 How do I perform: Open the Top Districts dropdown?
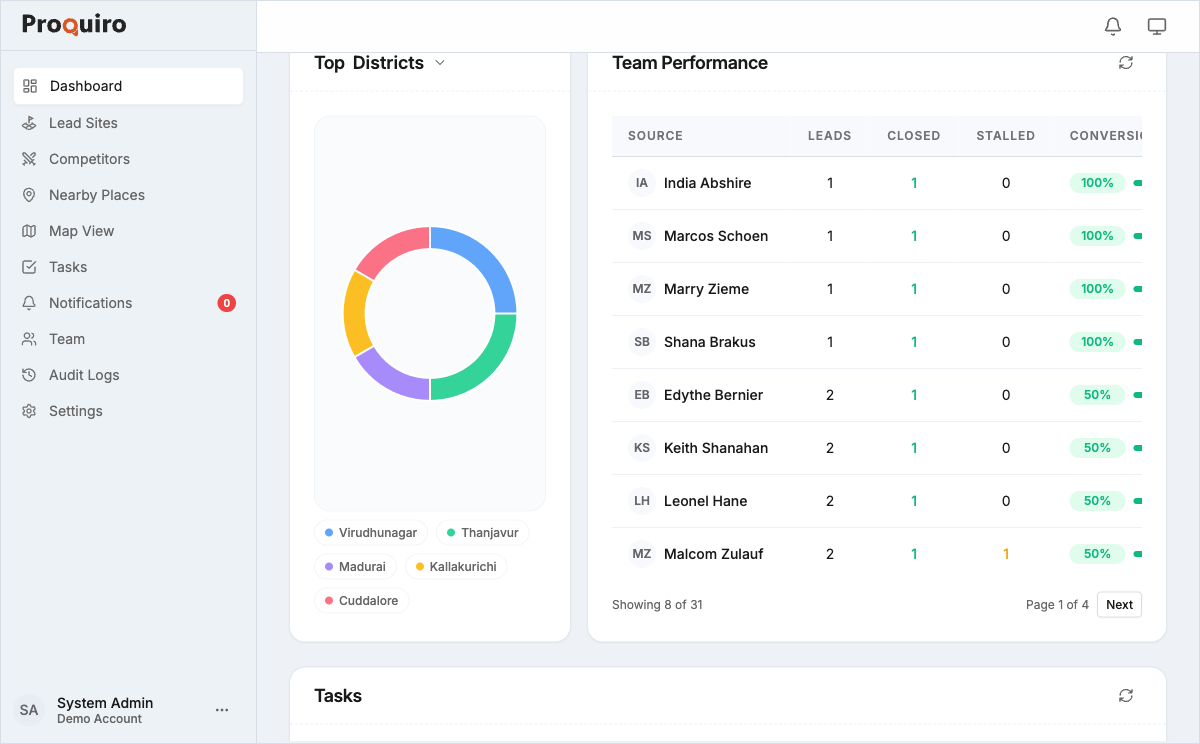(440, 62)
